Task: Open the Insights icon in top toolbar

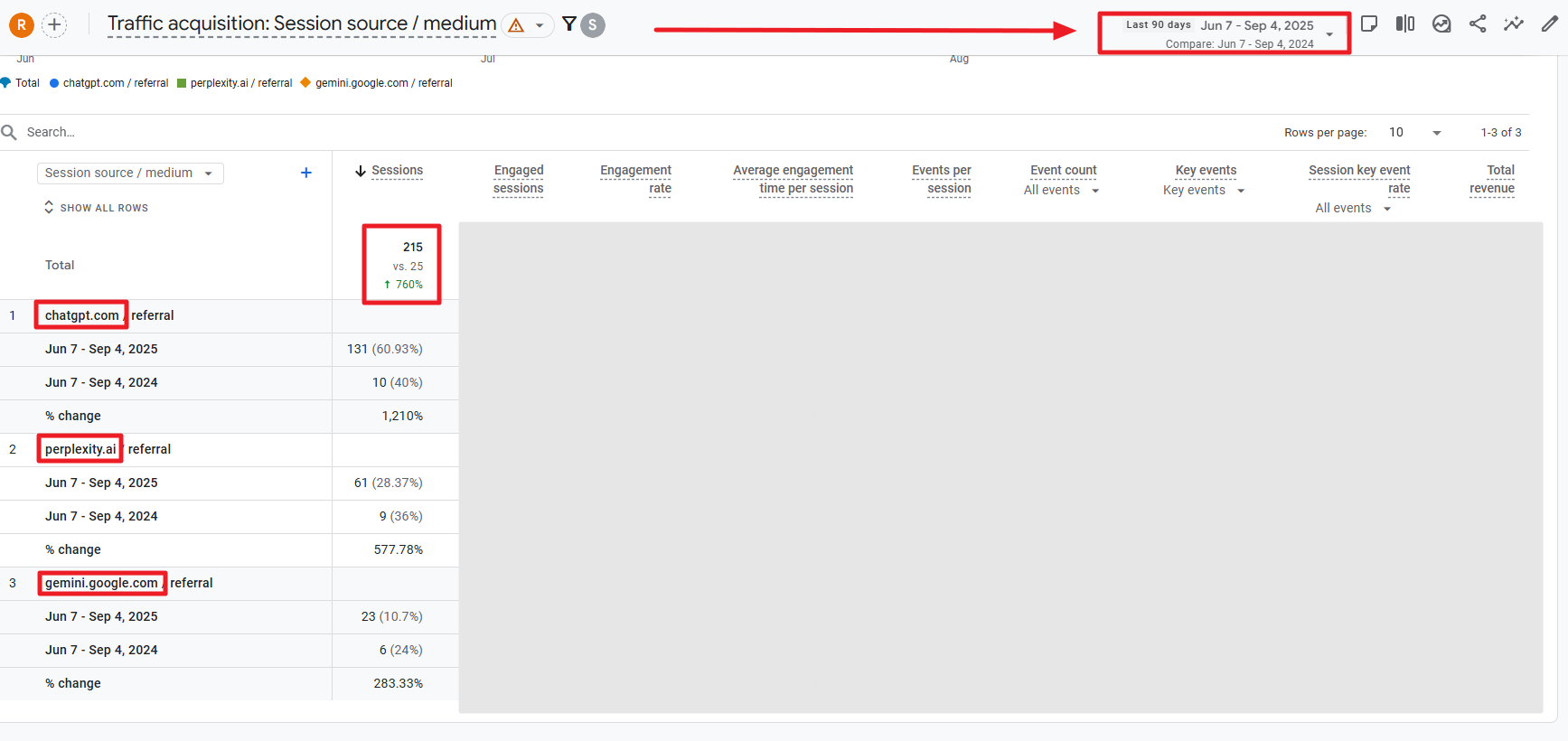Action: (x=1441, y=24)
